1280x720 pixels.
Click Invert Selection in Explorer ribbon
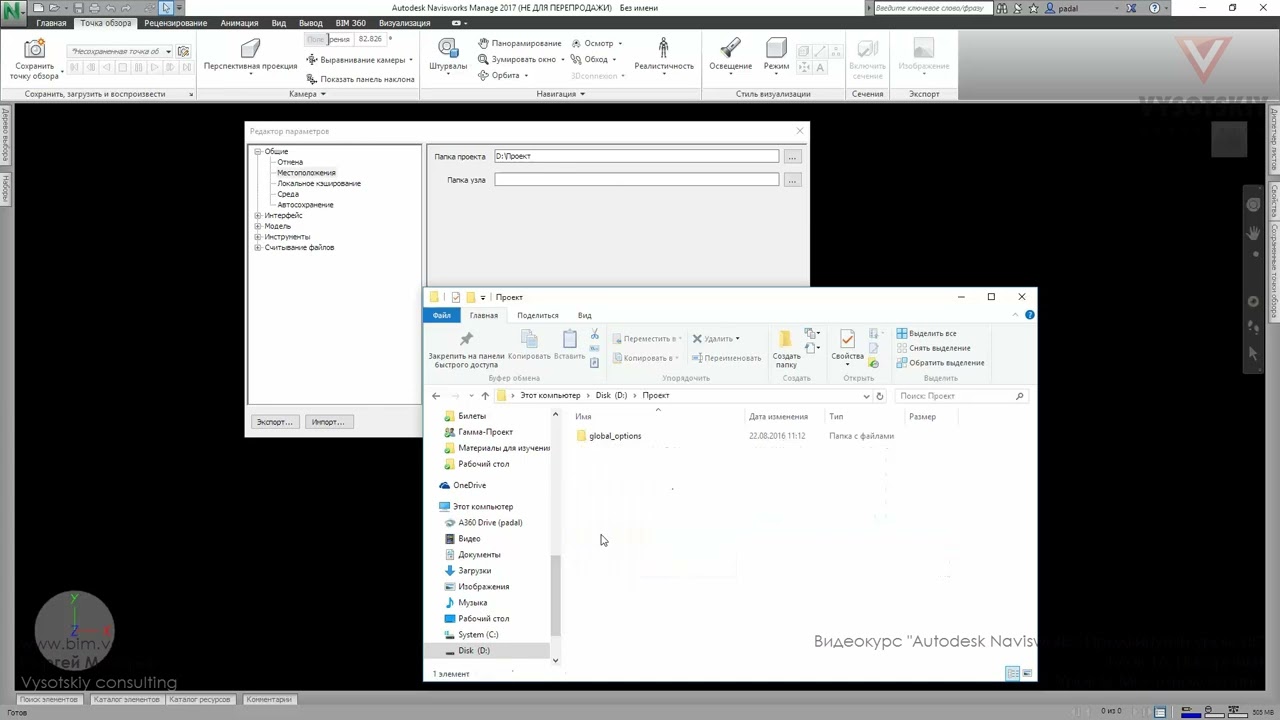(940, 363)
